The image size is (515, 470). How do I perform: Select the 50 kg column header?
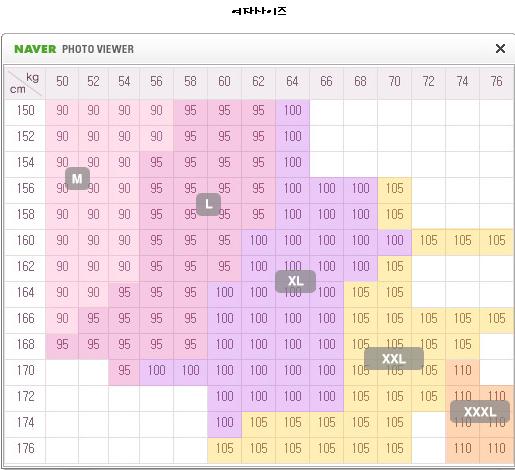62,83
